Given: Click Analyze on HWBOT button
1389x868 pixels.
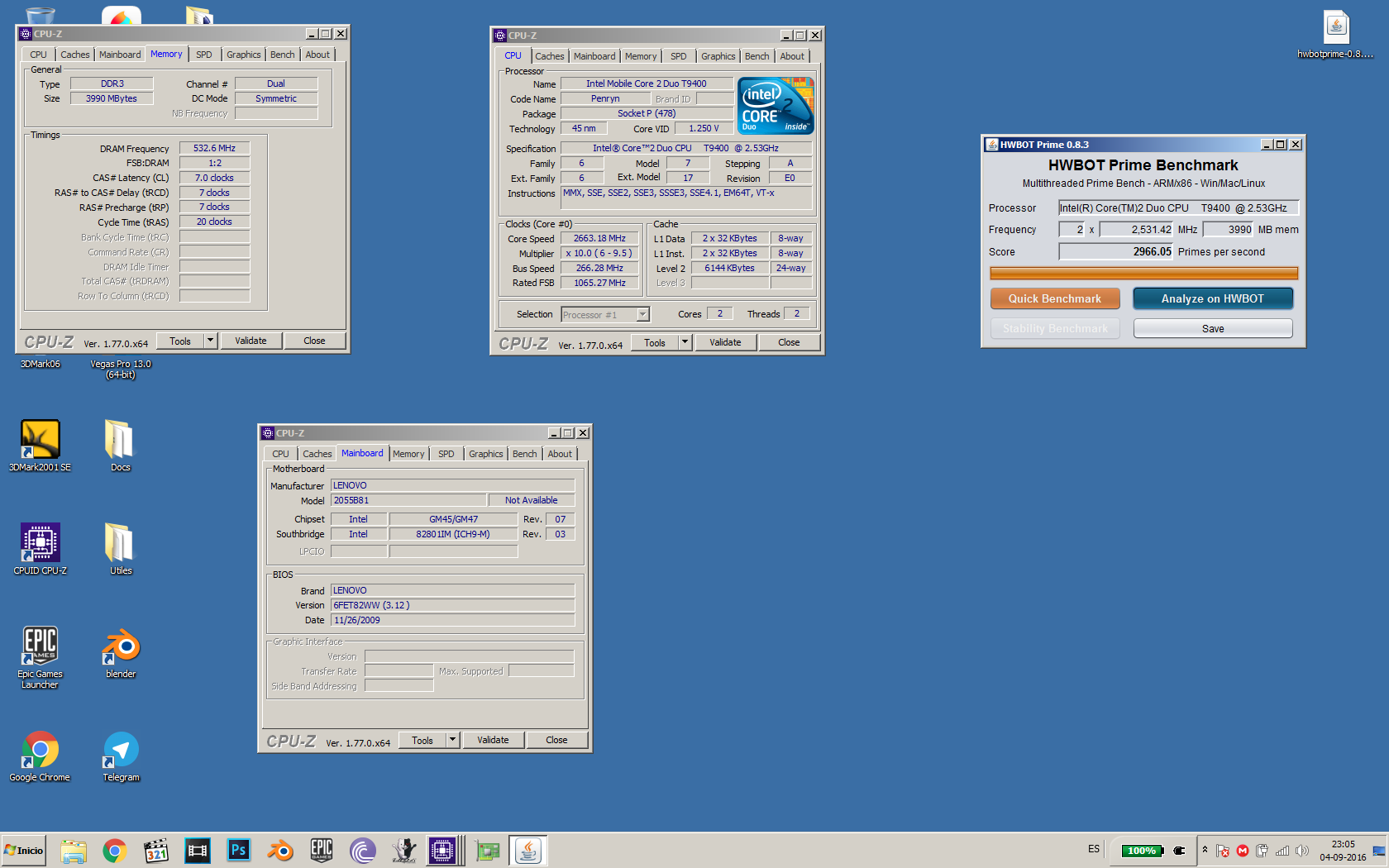Looking at the screenshot, I should (1213, 298).
